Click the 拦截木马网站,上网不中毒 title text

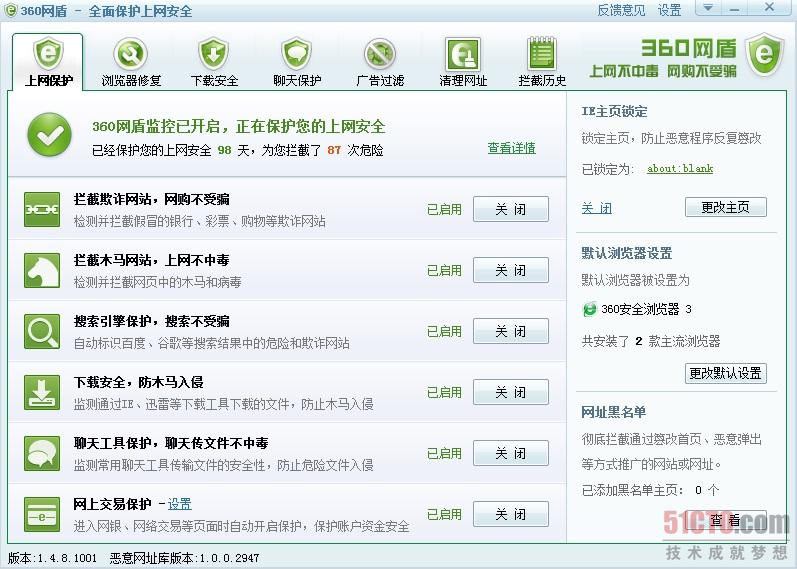151,260
